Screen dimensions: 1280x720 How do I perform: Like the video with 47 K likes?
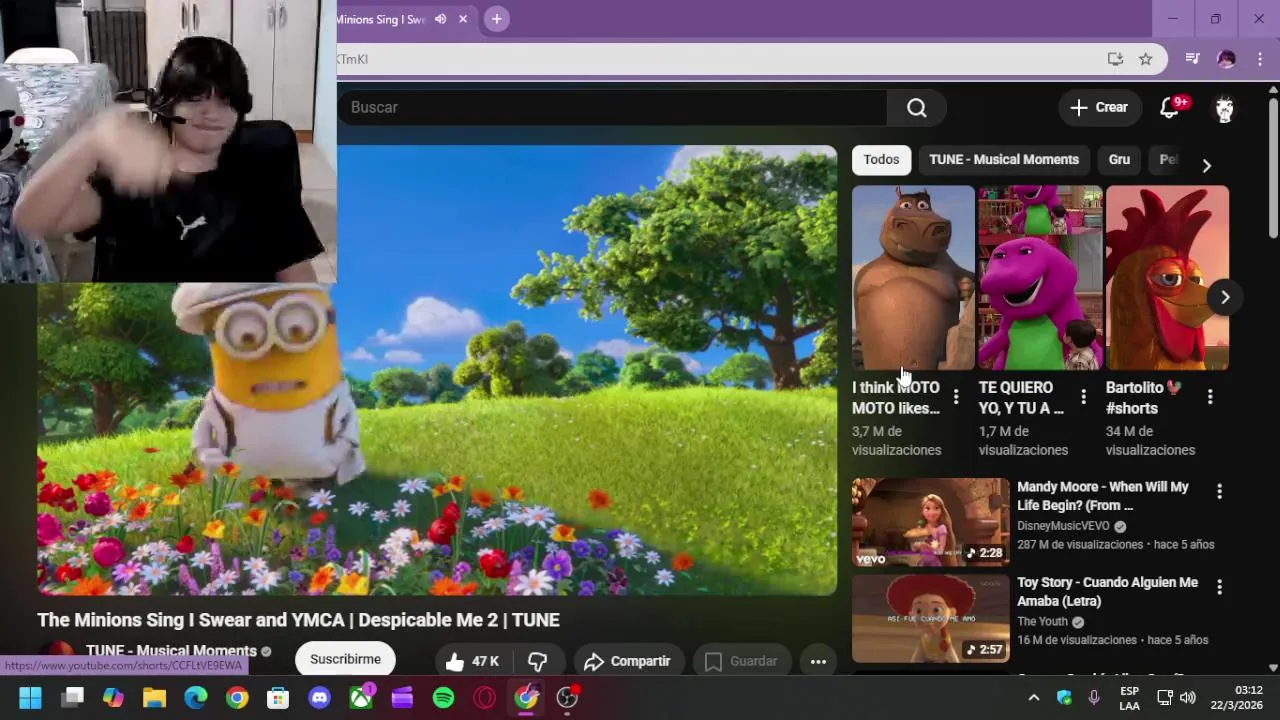pos(472,661)
